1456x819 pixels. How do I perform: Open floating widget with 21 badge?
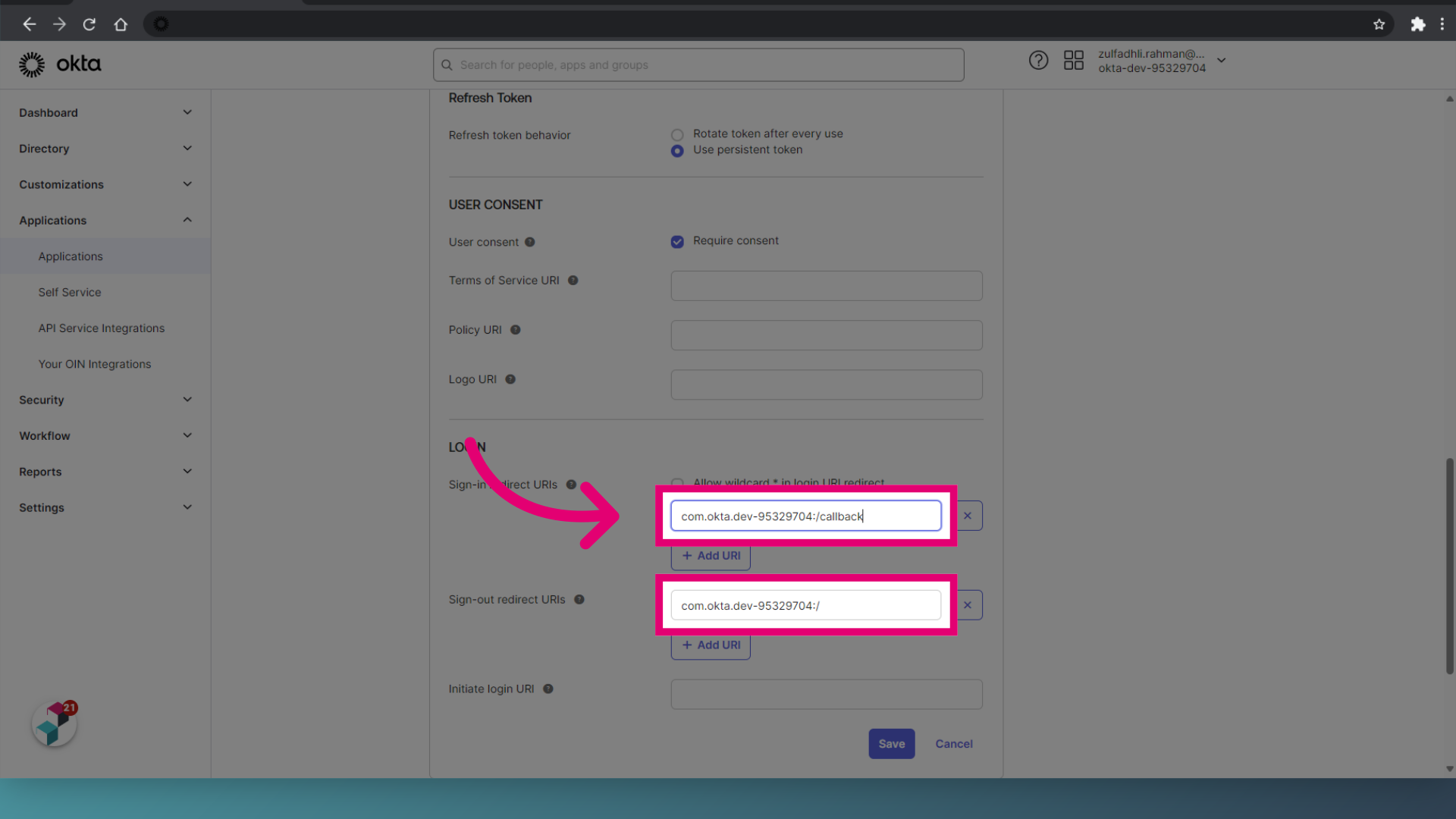point(55,723)
